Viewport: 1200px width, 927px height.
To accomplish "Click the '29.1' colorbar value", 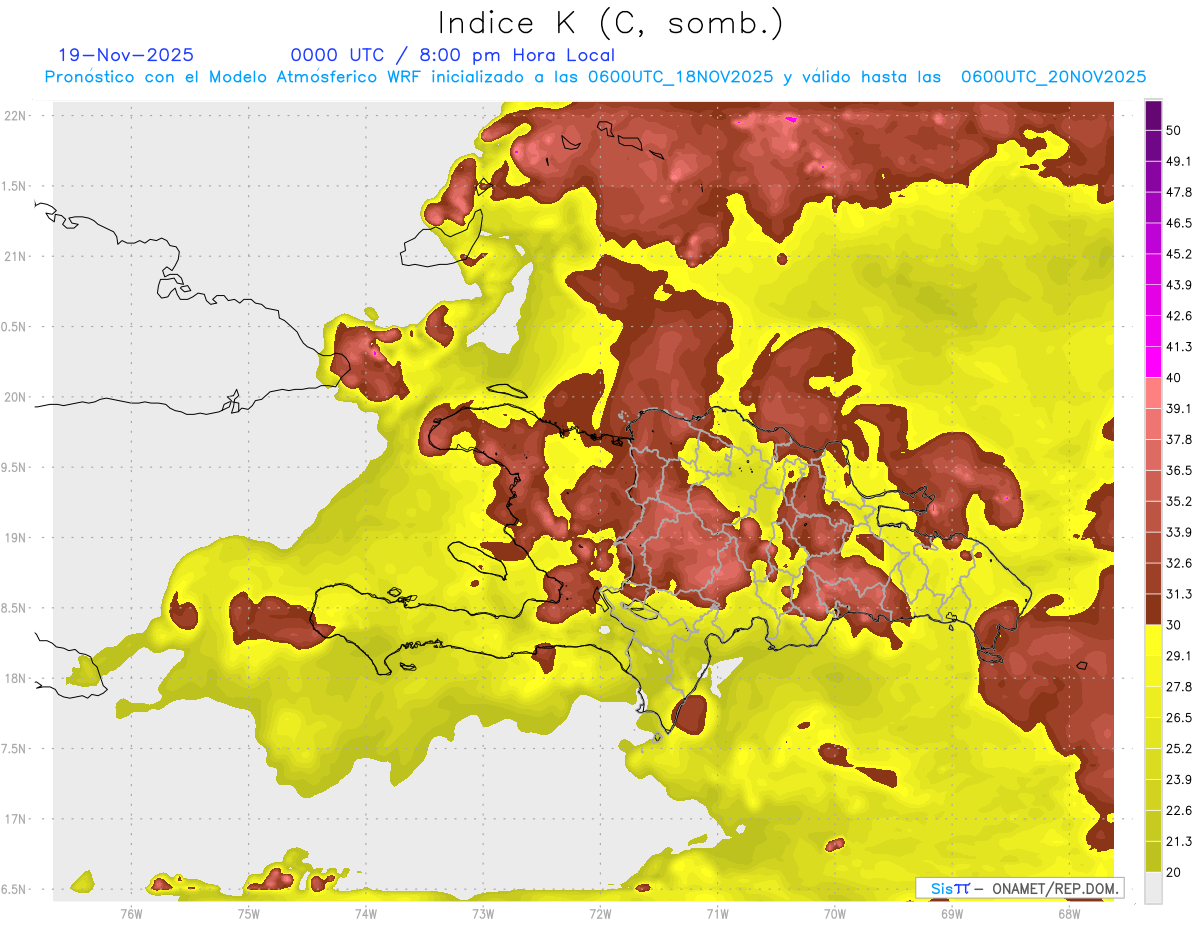I will (1180, 656).
